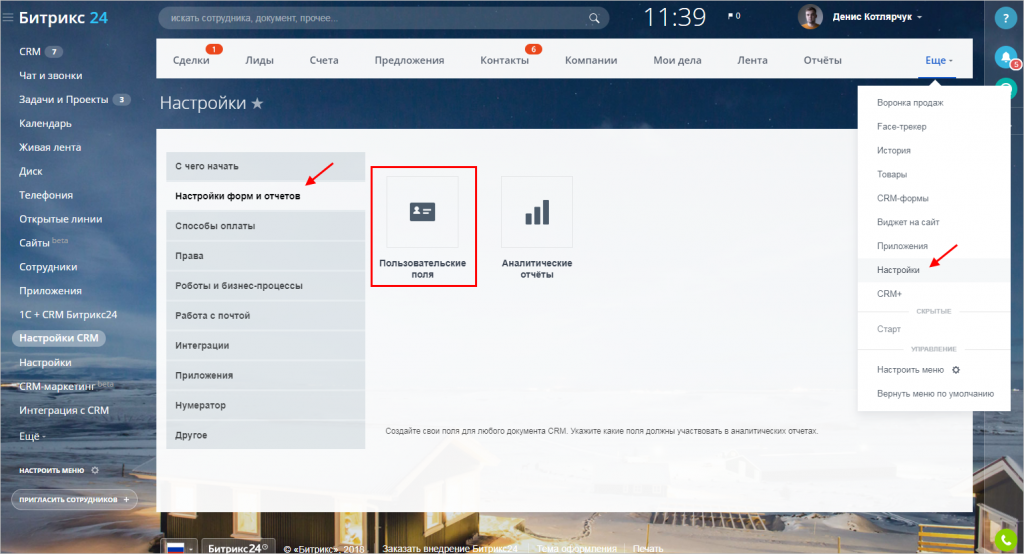Open Другое settings section
This screenshot has height=554, width=1024.
(x=265, y=435)
